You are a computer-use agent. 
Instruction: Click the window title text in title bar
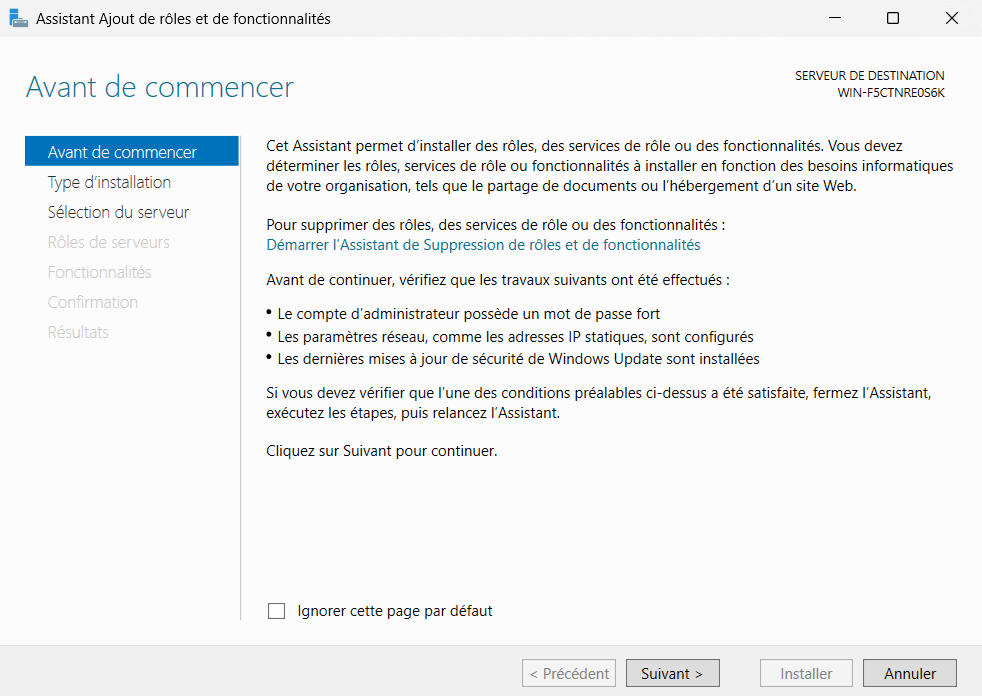click(183, 19)
